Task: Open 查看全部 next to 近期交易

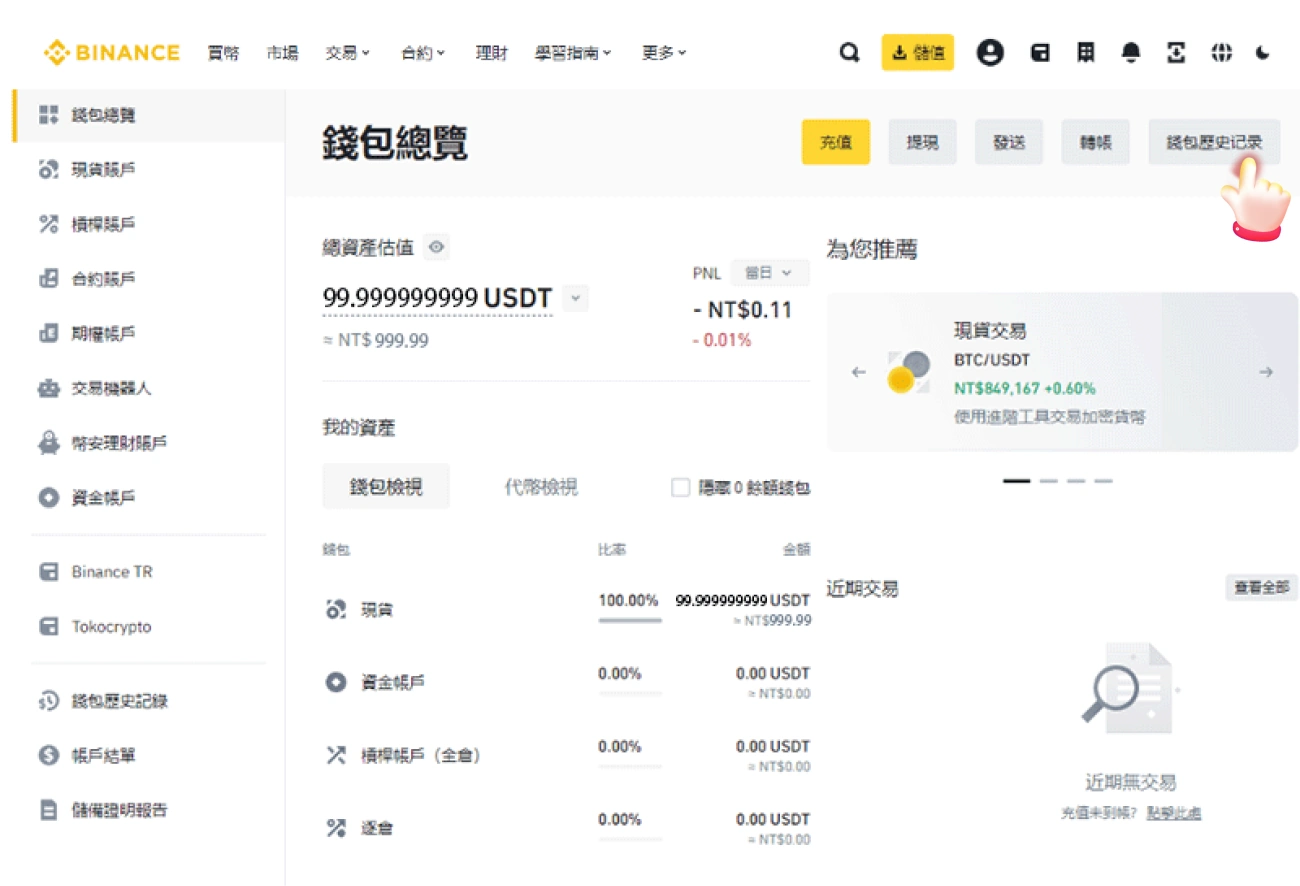Action: (x=1259, y=588)
